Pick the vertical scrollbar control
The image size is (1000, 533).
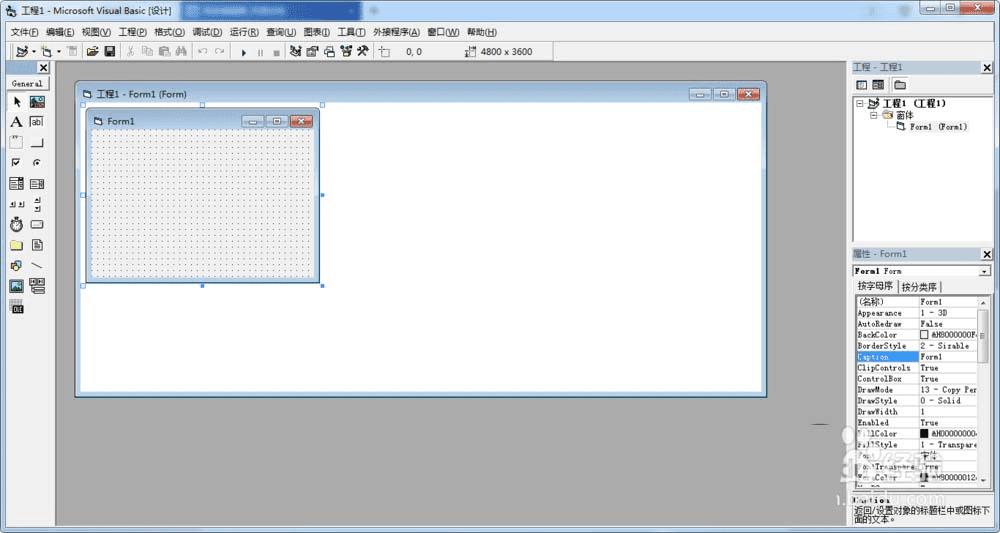pyautogui.click(x=37, y=204)
